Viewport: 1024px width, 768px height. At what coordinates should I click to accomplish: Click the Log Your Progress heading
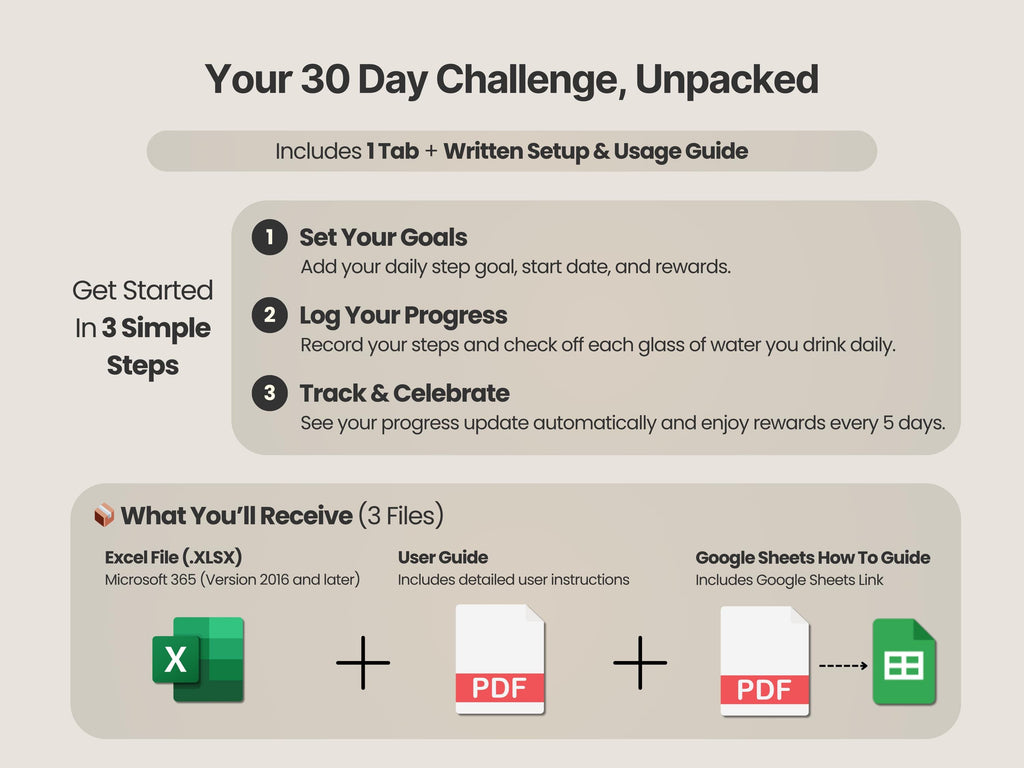(403, 316)
